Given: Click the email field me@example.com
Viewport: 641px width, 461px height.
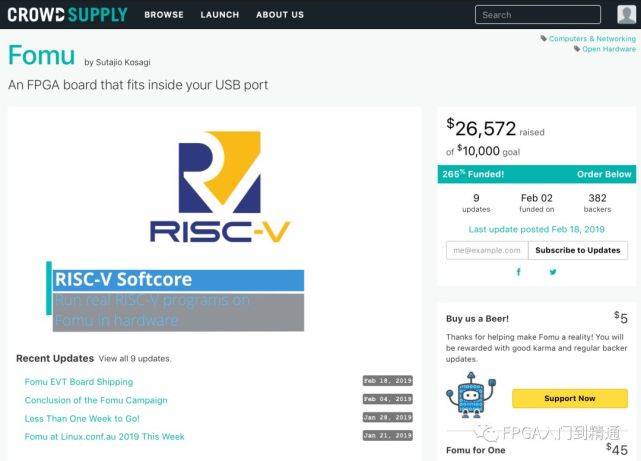Looking at the screenshot, I should 487,250.
